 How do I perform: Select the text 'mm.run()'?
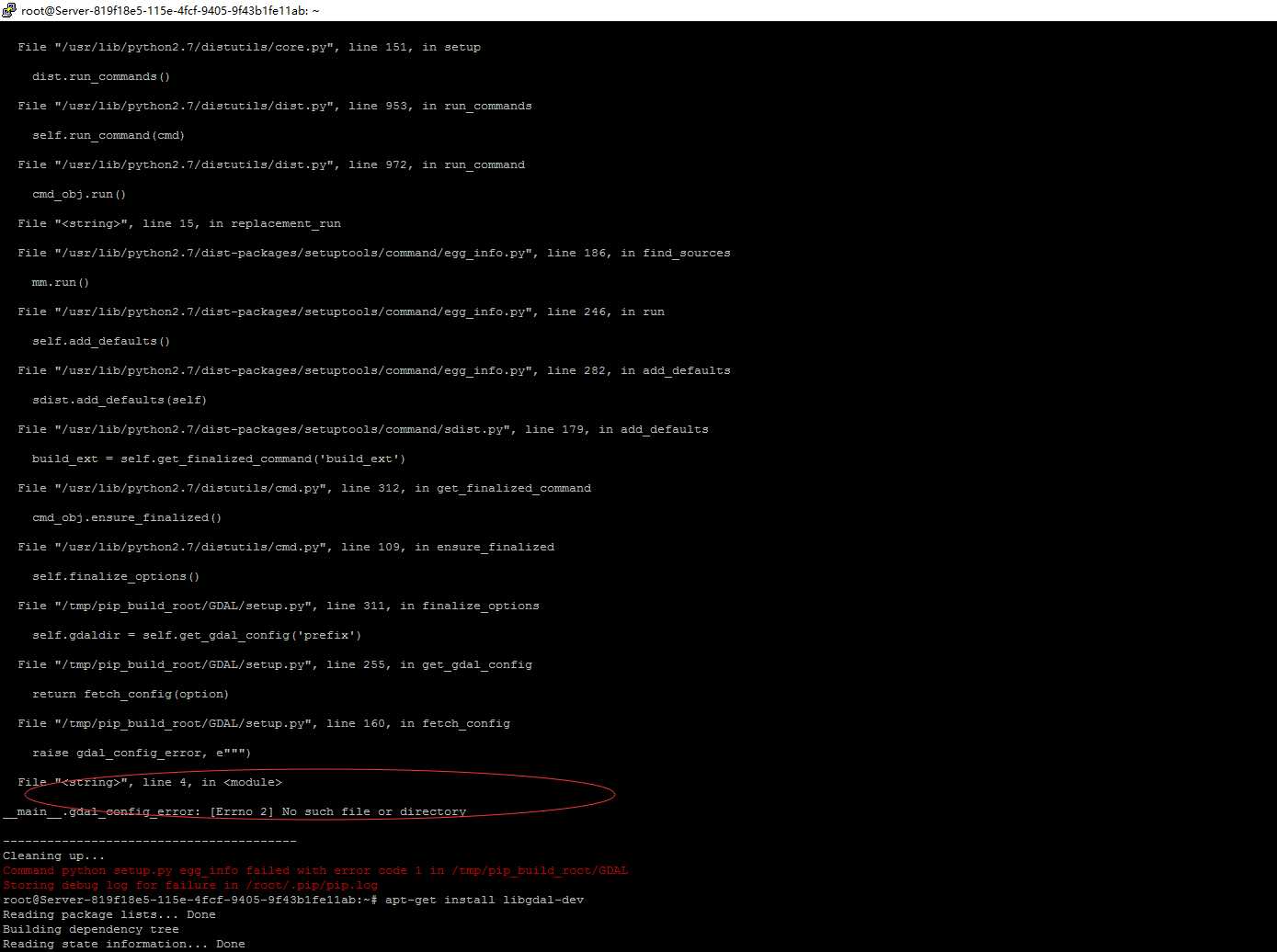tap(61, 282)
